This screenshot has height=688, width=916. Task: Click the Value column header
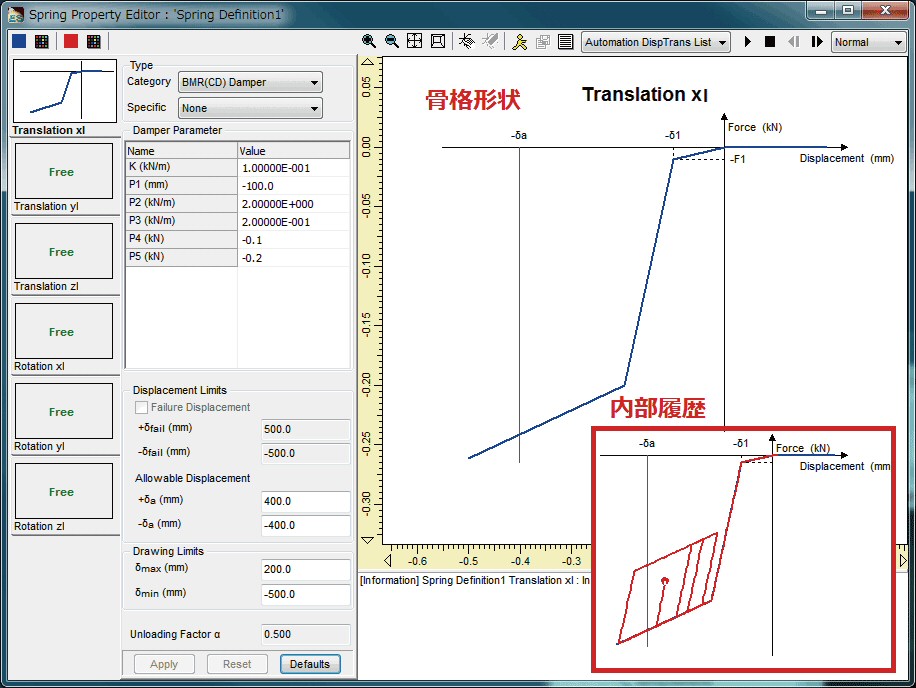click(294, 151)
